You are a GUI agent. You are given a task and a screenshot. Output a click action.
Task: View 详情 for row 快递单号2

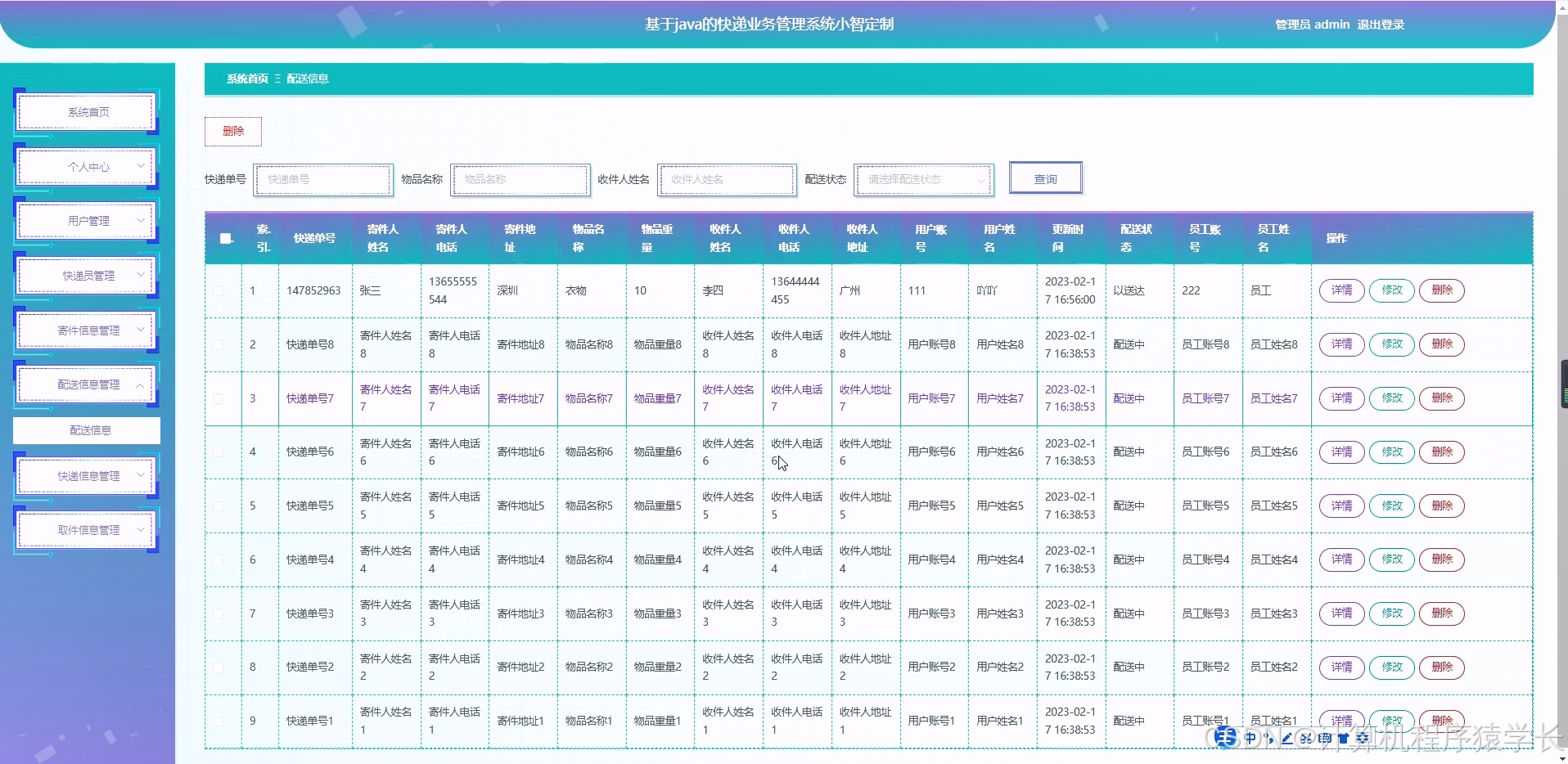tap(1341, 667)
